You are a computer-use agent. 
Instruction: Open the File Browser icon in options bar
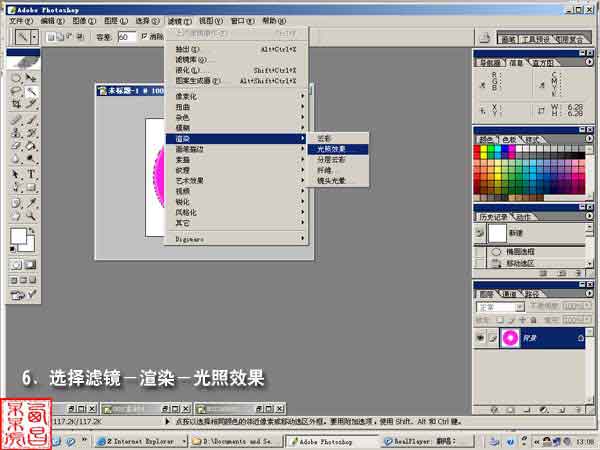click(485, 38)
